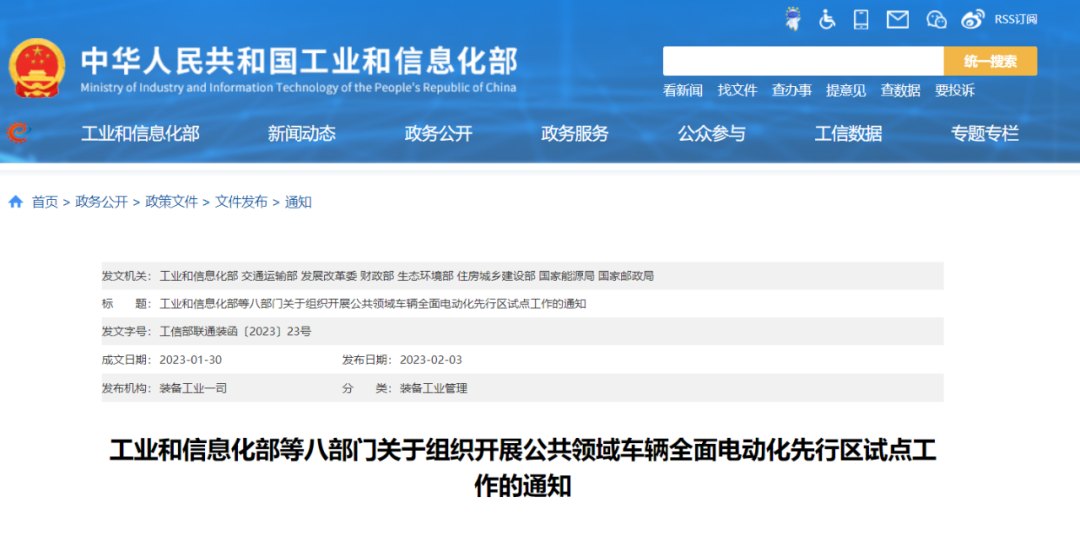1080x535 pixels.
Task: Open the 新闻动态 nav menu
Action: tap(302, 134)
